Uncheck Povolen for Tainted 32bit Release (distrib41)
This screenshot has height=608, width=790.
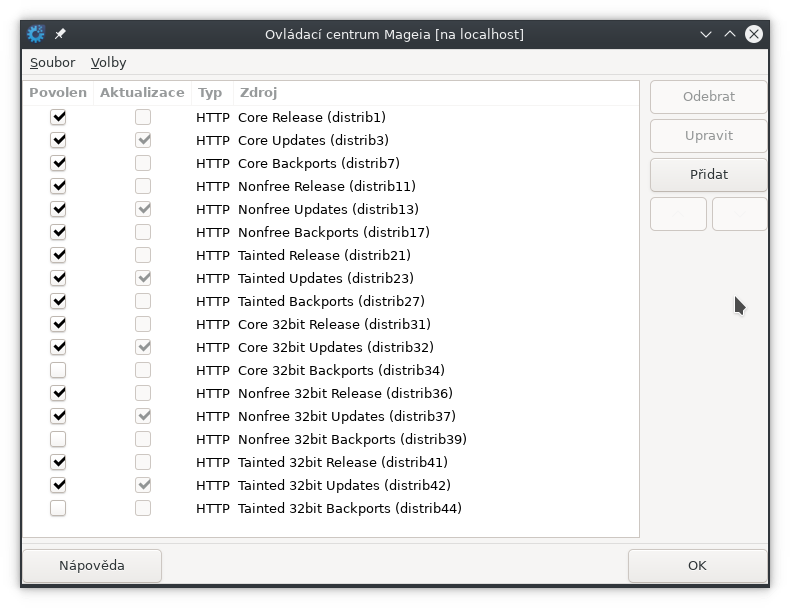click(x=58, y=462)
